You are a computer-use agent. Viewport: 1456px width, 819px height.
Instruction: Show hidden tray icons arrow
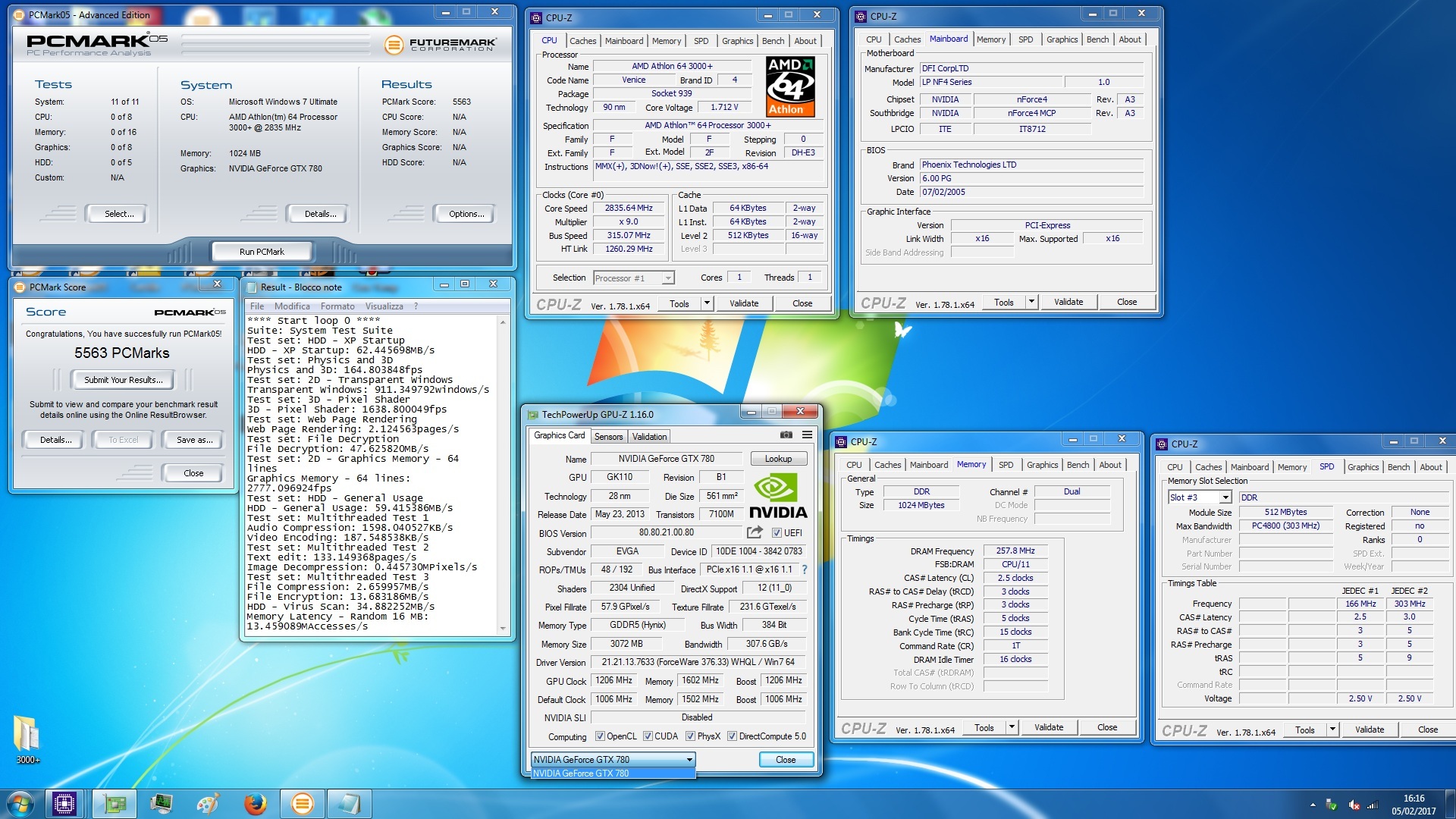[1313, 805]
